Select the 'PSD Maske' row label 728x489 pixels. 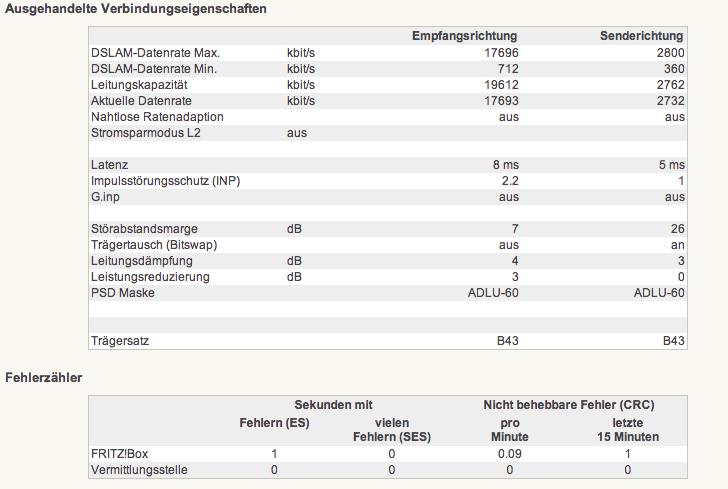[x=123, y=293]
